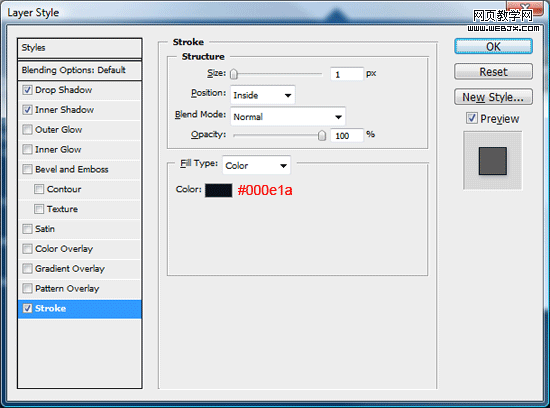Enable the Gradient Overlay checkbox
550x408 pixels.
point(27,269)
